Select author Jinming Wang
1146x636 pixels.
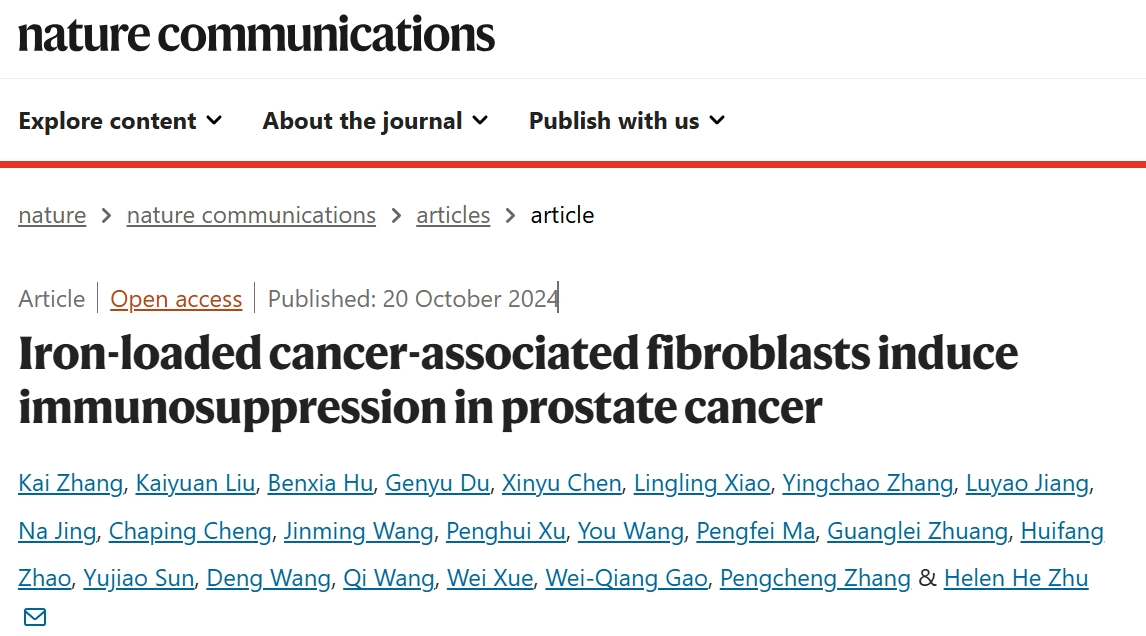[x=358, y=531]
